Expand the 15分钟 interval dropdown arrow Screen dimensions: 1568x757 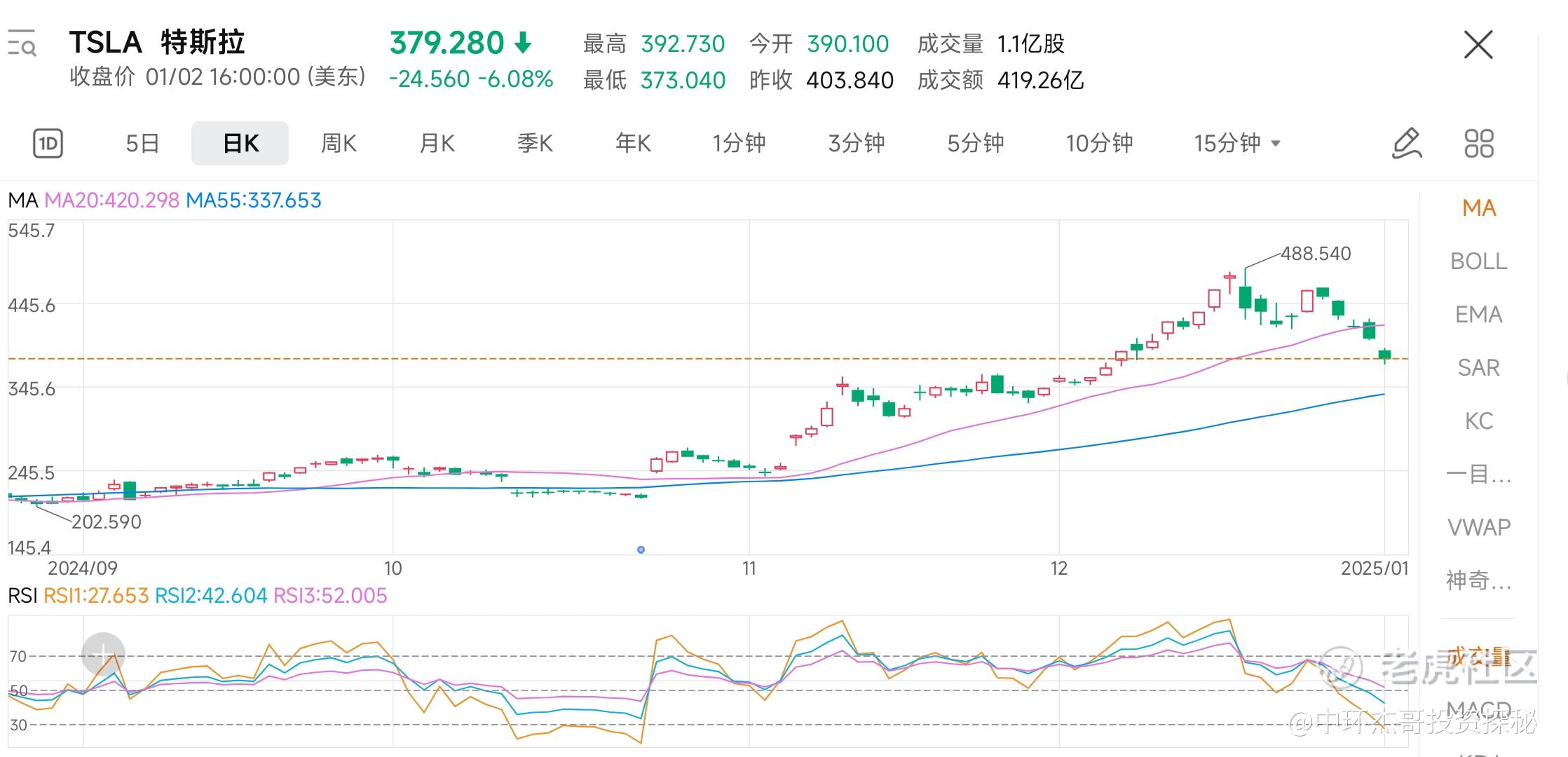(x=1276, y=144)
